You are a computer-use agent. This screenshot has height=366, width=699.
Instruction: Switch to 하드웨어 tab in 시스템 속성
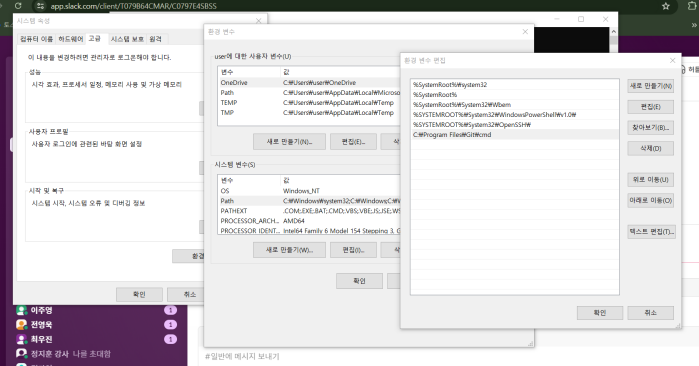pos(71,39)
